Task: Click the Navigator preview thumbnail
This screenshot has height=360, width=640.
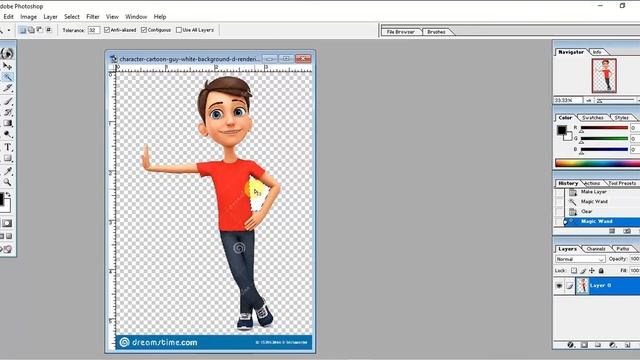Action: point(604,76)
